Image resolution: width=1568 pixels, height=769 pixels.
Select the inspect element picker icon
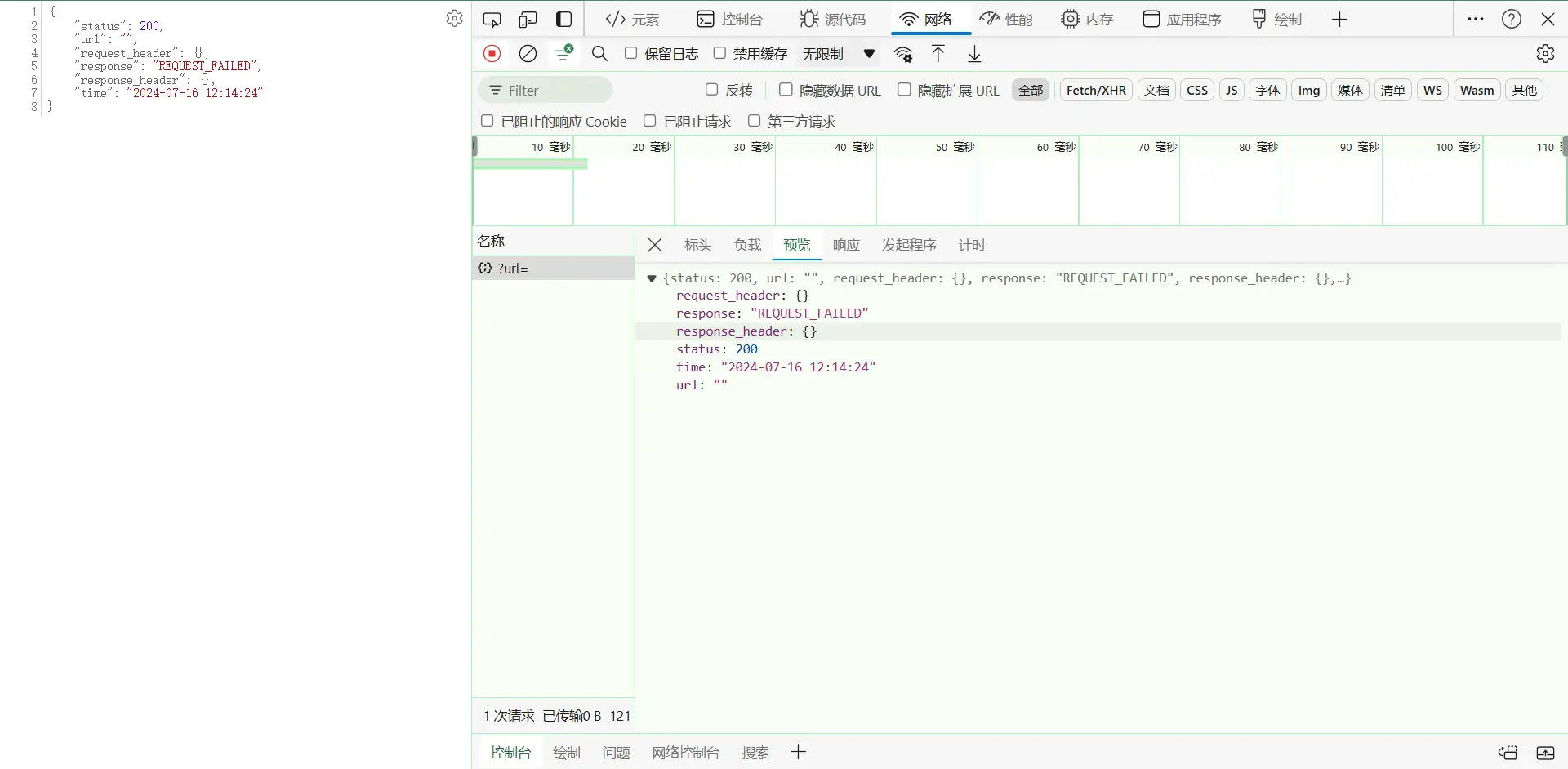492,20
